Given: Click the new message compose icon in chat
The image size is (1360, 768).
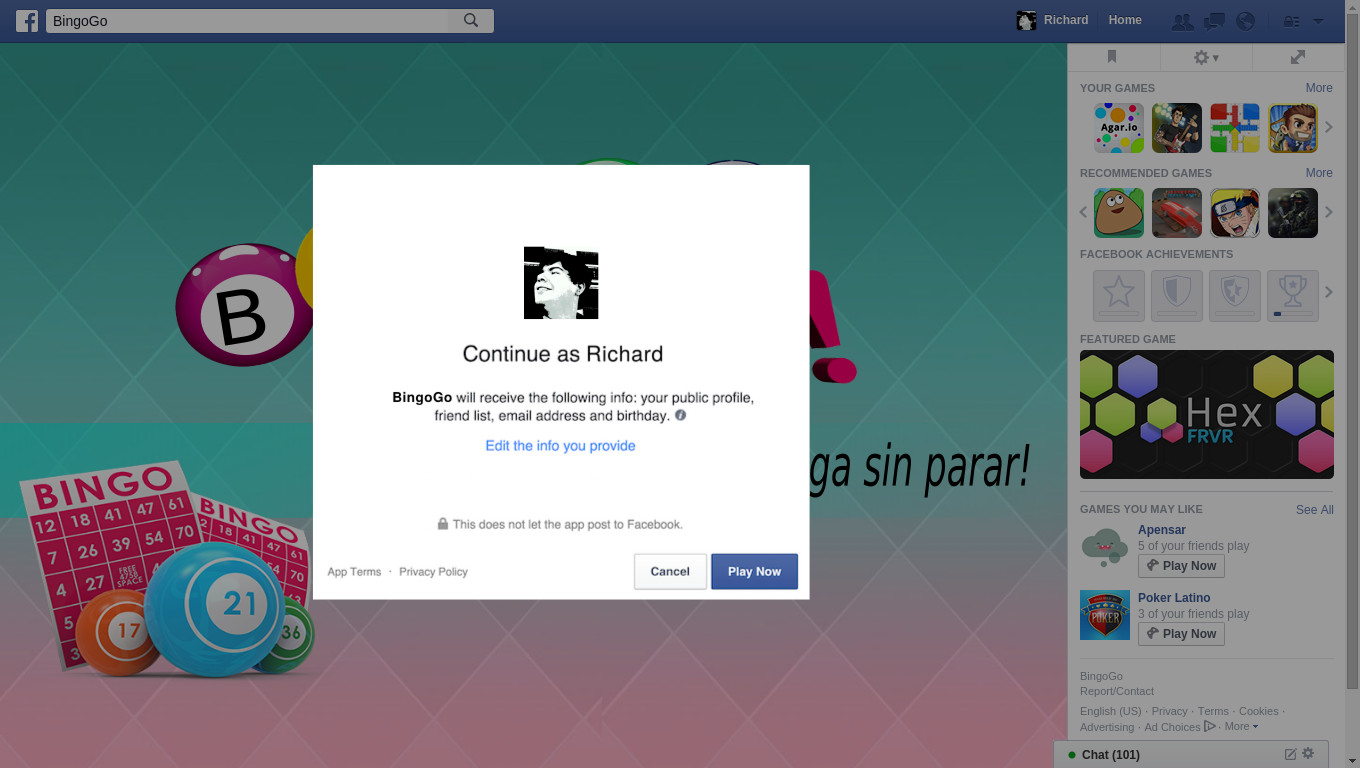Looking at the screenshot, I should click(x=1290, y=754).
